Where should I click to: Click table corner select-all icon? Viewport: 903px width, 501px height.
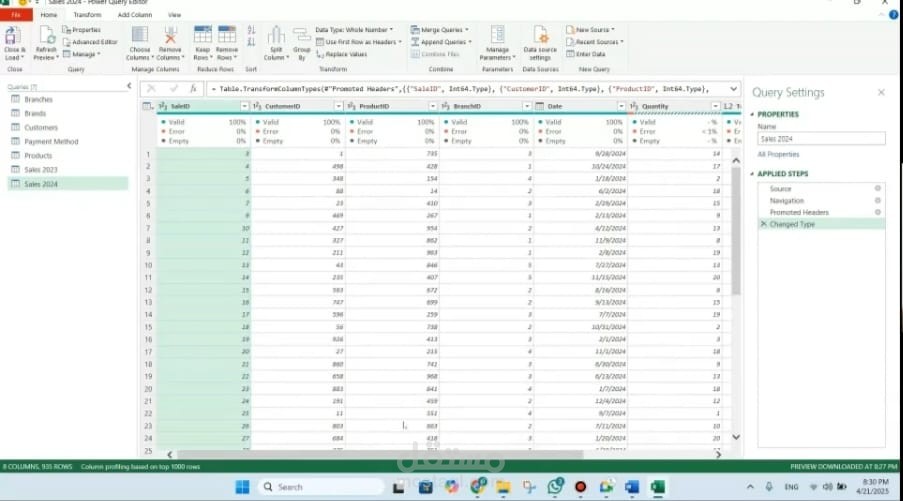(147, 107)
